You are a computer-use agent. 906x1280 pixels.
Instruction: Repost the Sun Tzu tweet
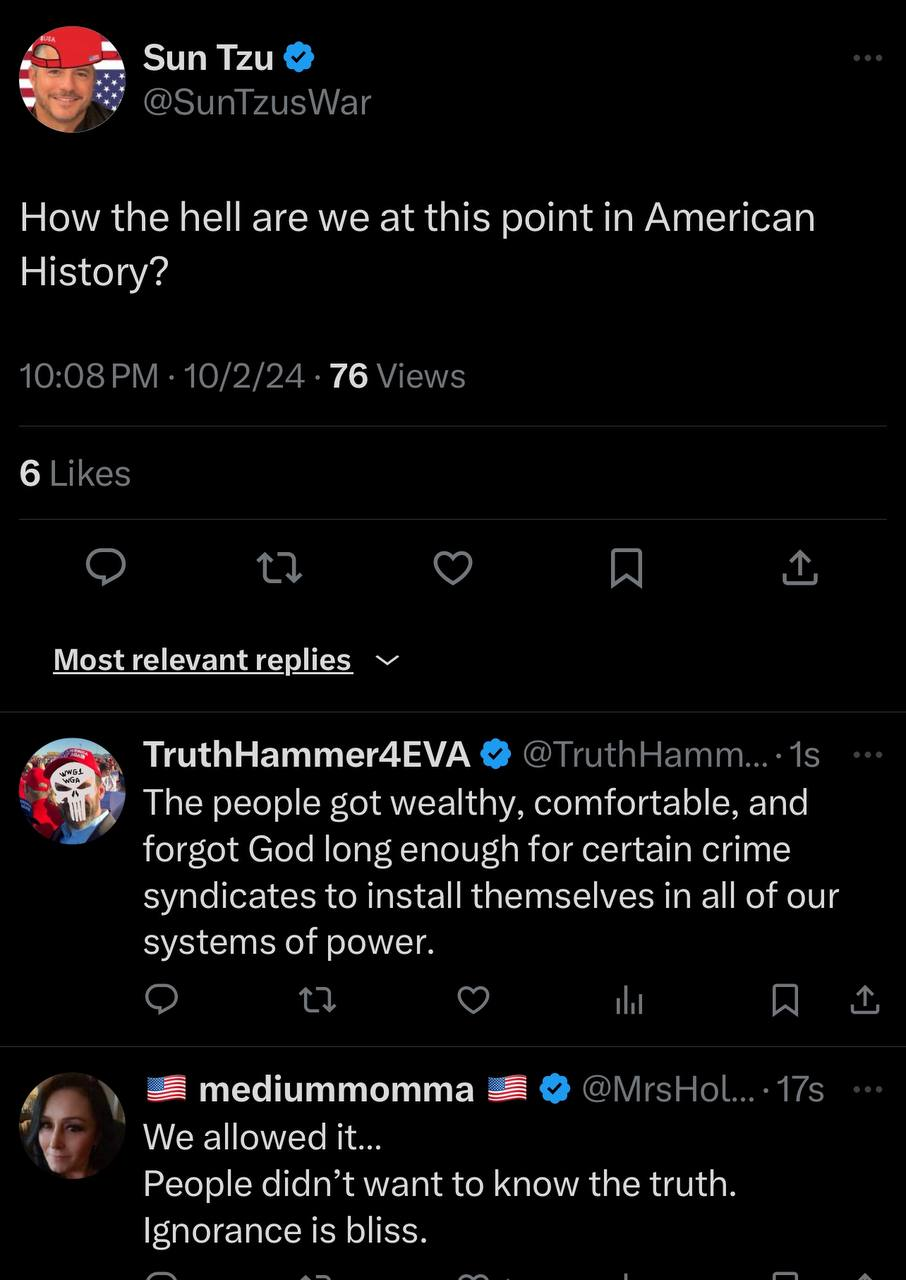point(279,569)
